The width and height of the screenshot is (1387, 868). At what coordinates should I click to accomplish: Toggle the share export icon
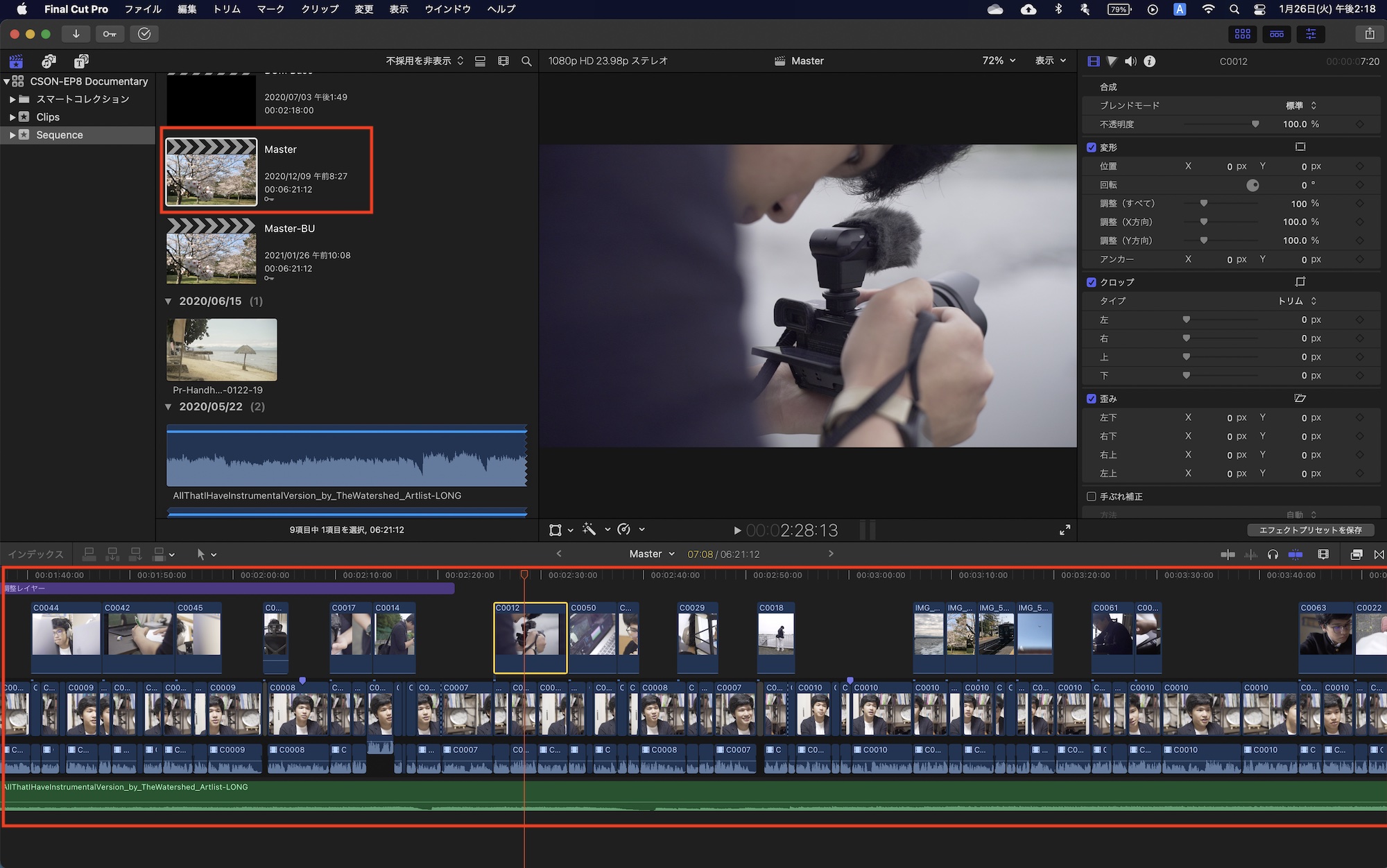click(1369, 34)
